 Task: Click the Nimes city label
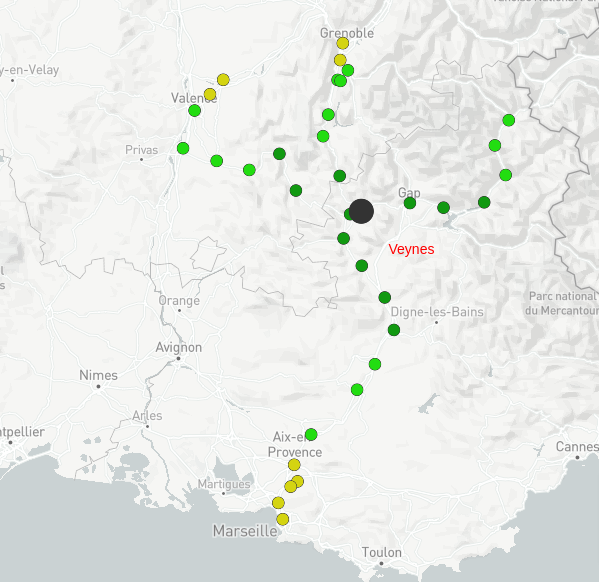coord(99,375)
